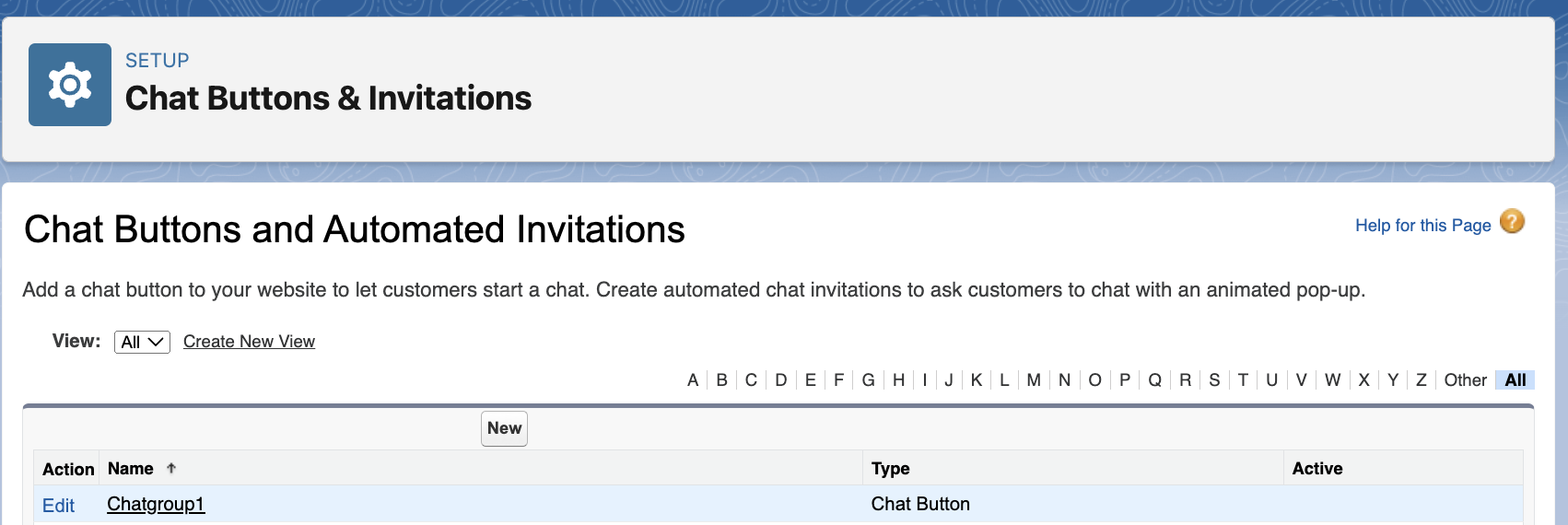
Task: Filter list by letter Z
Action: click(x=1421, y=380)
